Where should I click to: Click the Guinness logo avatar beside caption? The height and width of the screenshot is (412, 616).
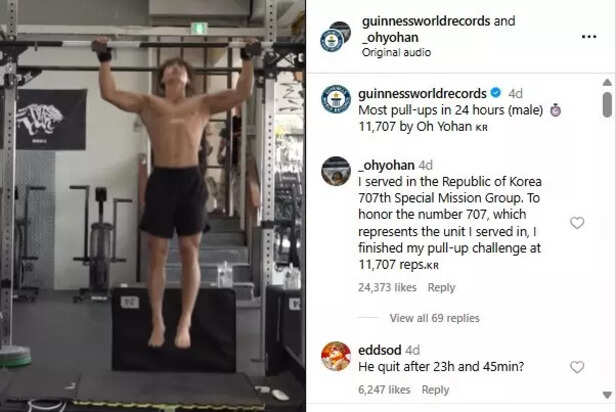coord(336,99)
